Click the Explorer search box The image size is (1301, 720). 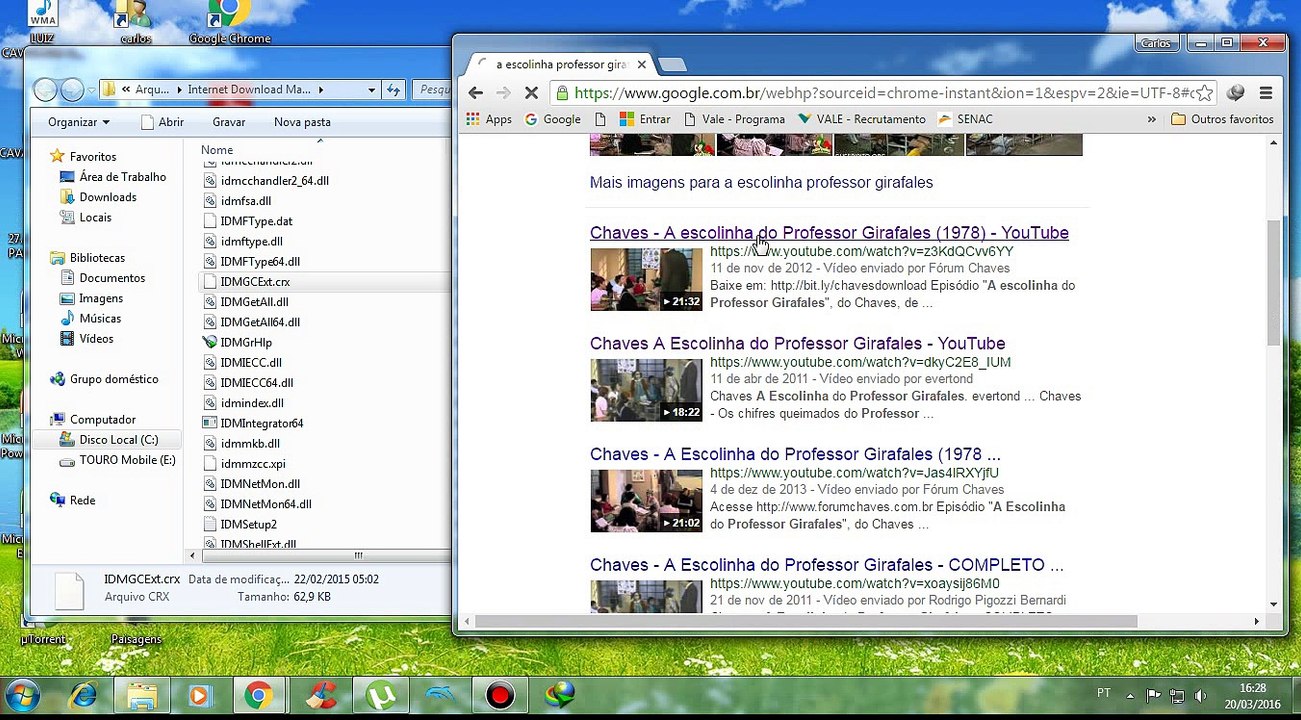(x=434, y=89)
